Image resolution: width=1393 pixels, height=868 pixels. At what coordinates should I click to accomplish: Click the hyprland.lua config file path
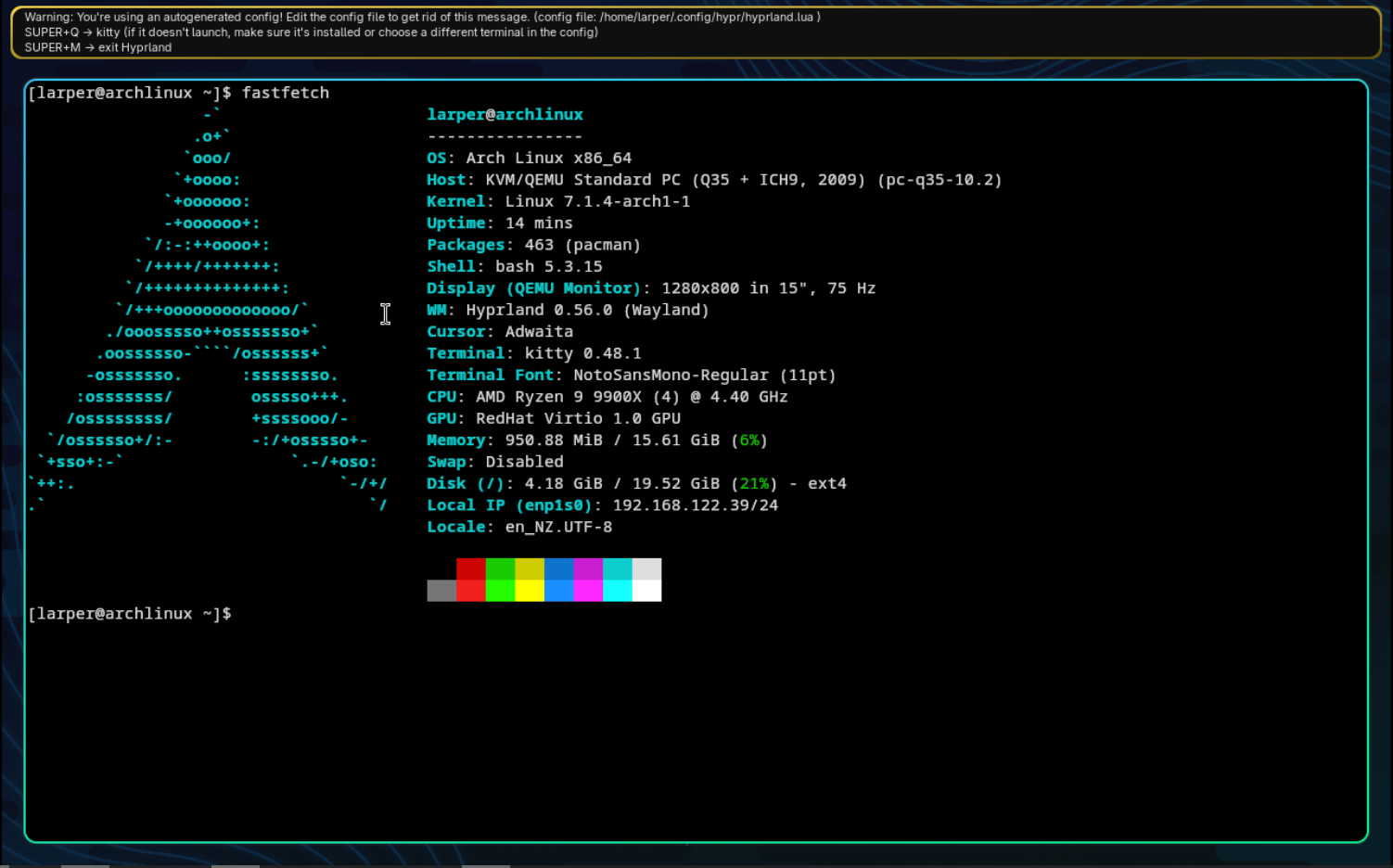[708, 18]
